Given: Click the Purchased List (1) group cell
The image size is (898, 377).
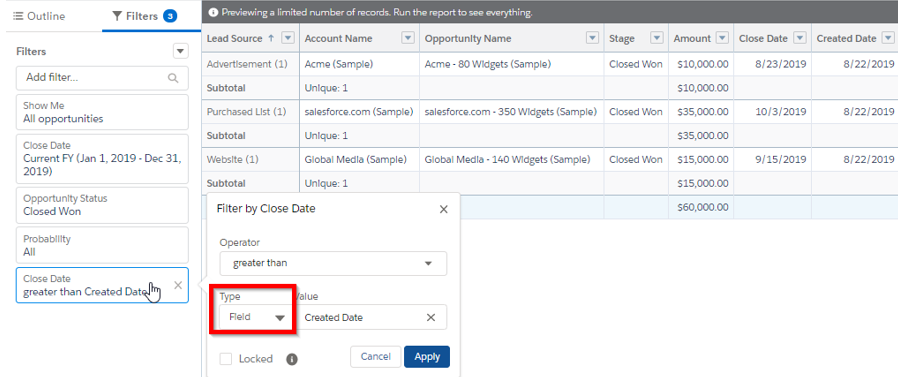Looking at the screenshot, I should 251,112.
